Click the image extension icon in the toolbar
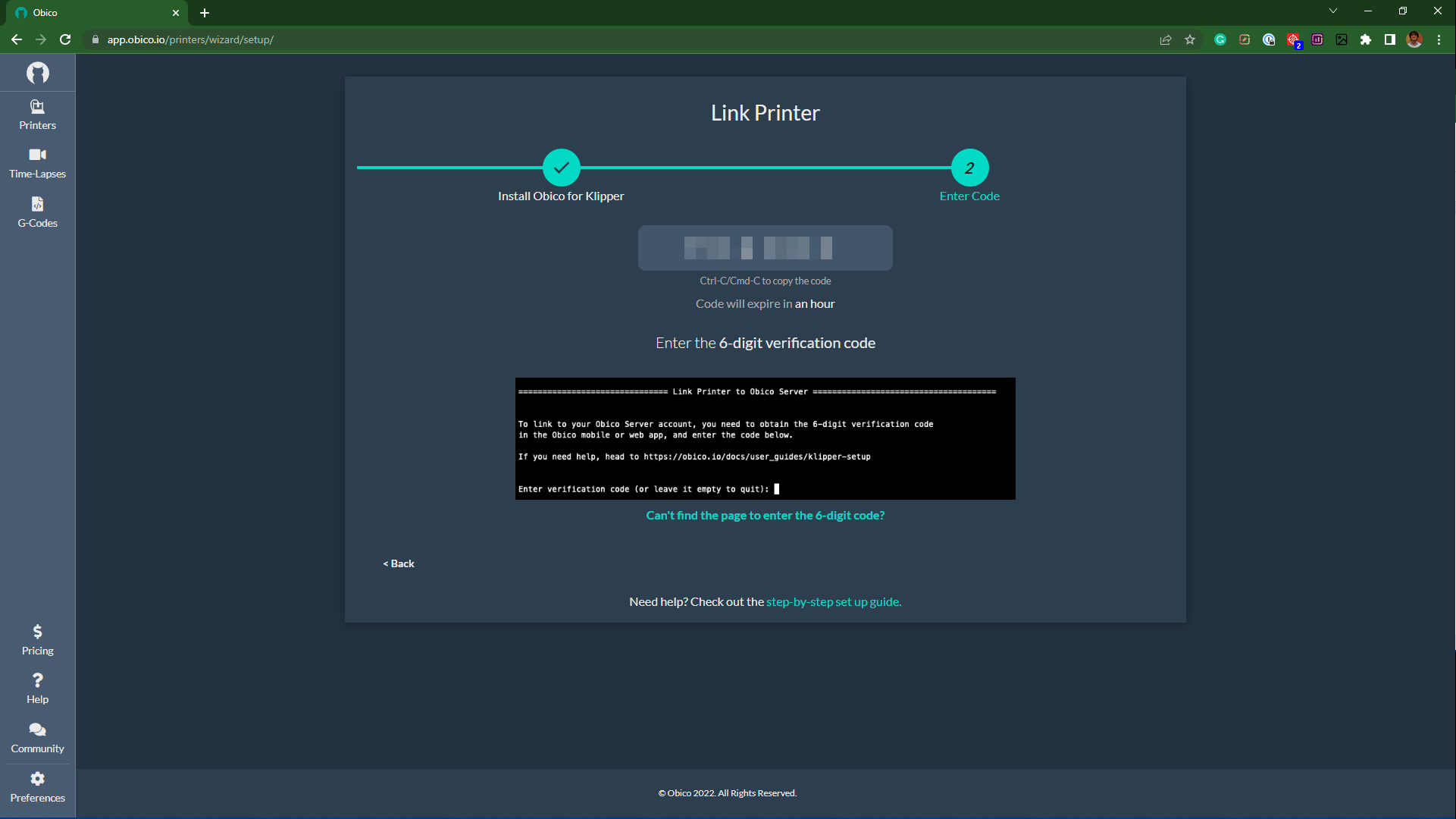1456x819 pixels. pos(1342,39)
